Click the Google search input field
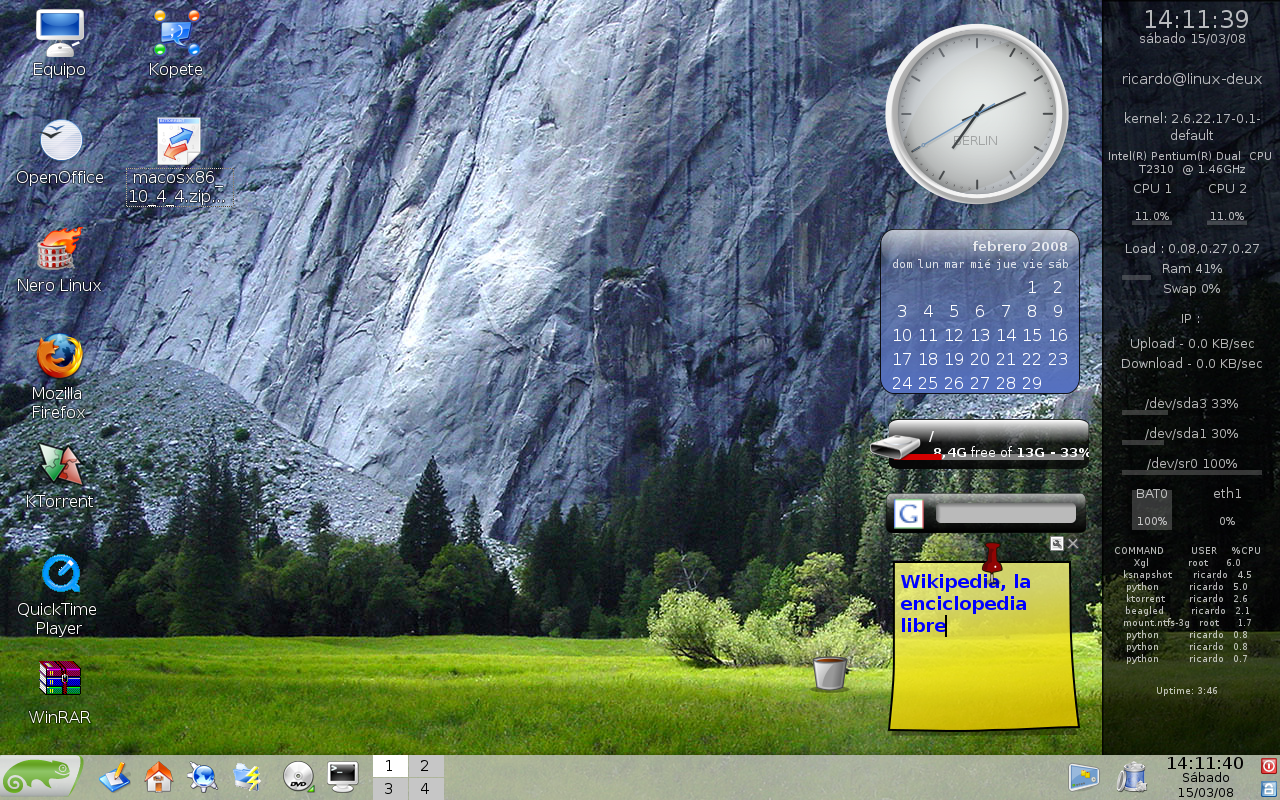 1005,514
